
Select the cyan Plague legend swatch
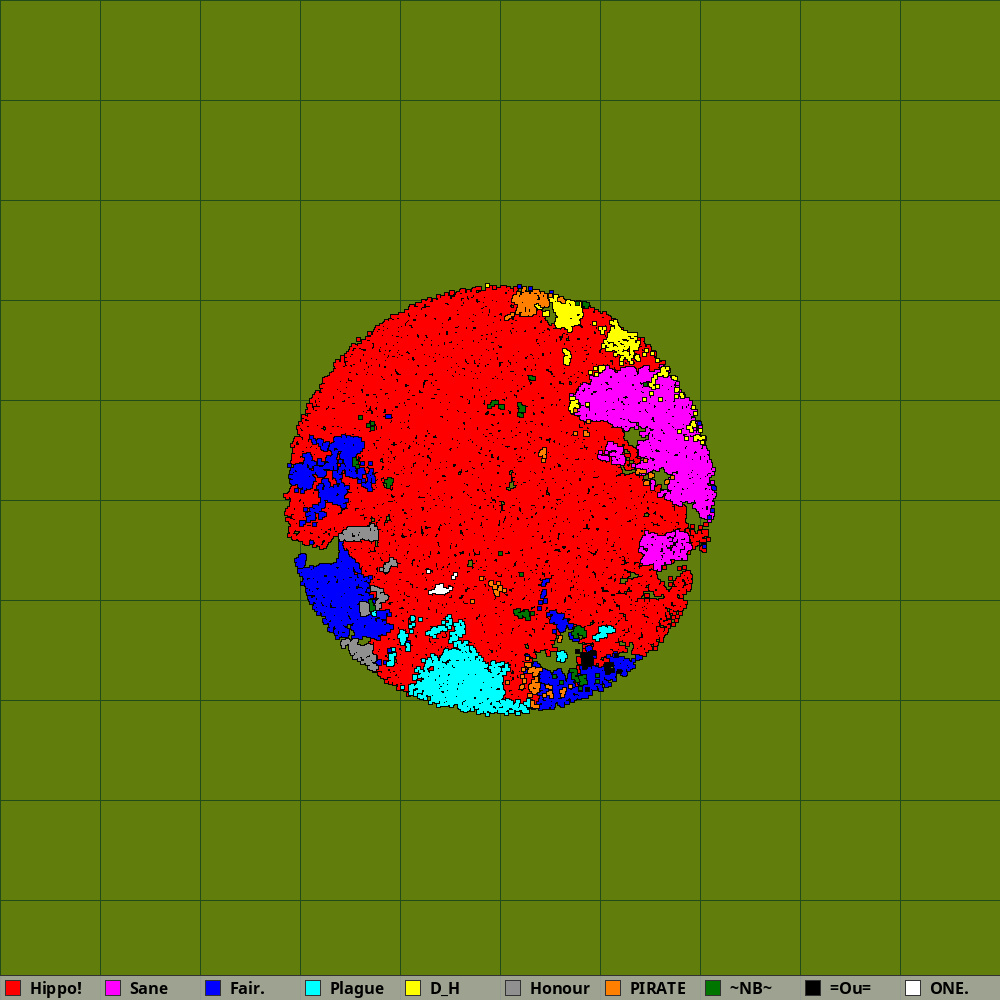[313, 988]
